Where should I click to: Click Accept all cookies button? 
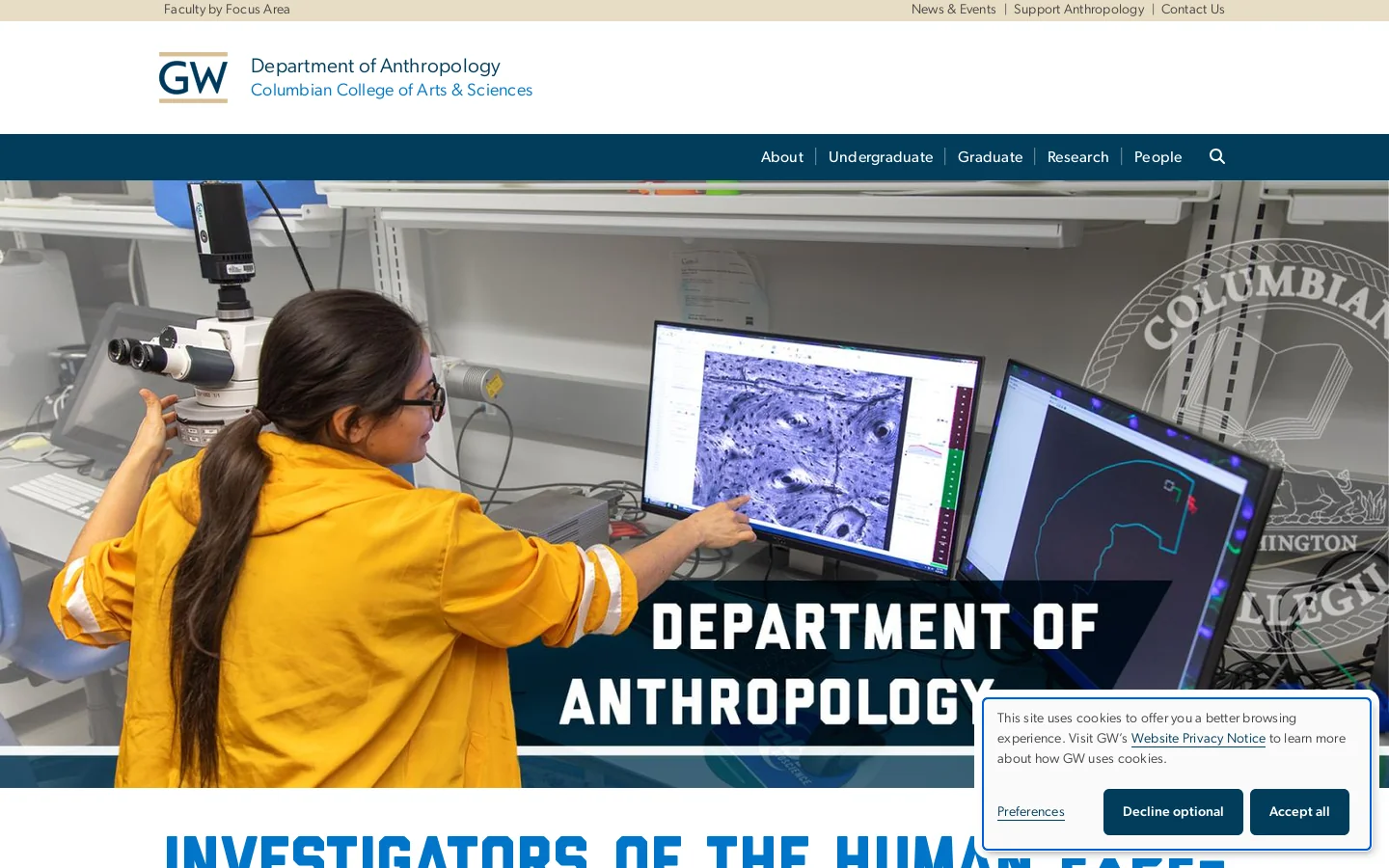point(1299,812)
